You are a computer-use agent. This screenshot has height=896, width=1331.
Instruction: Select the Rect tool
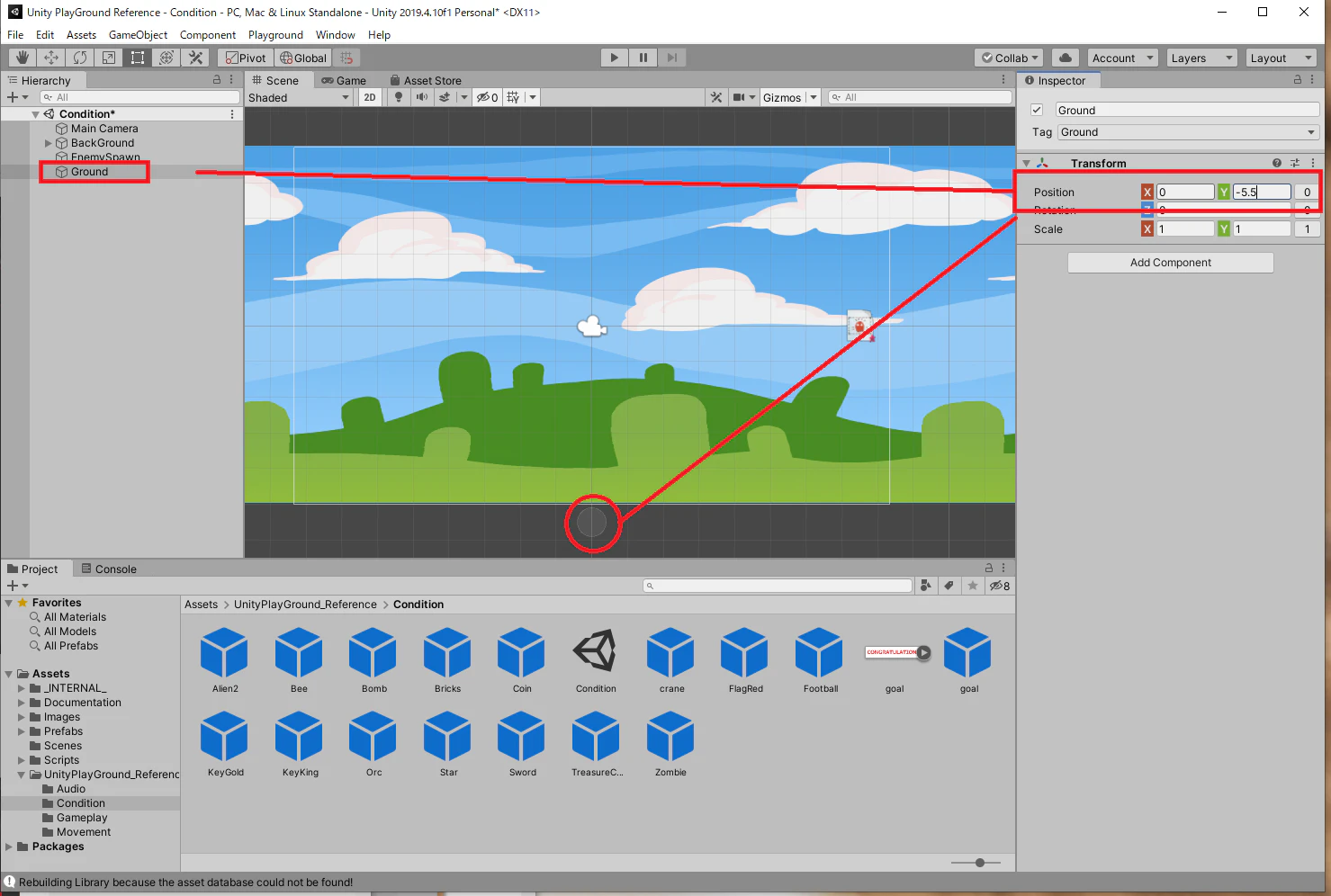138,58
